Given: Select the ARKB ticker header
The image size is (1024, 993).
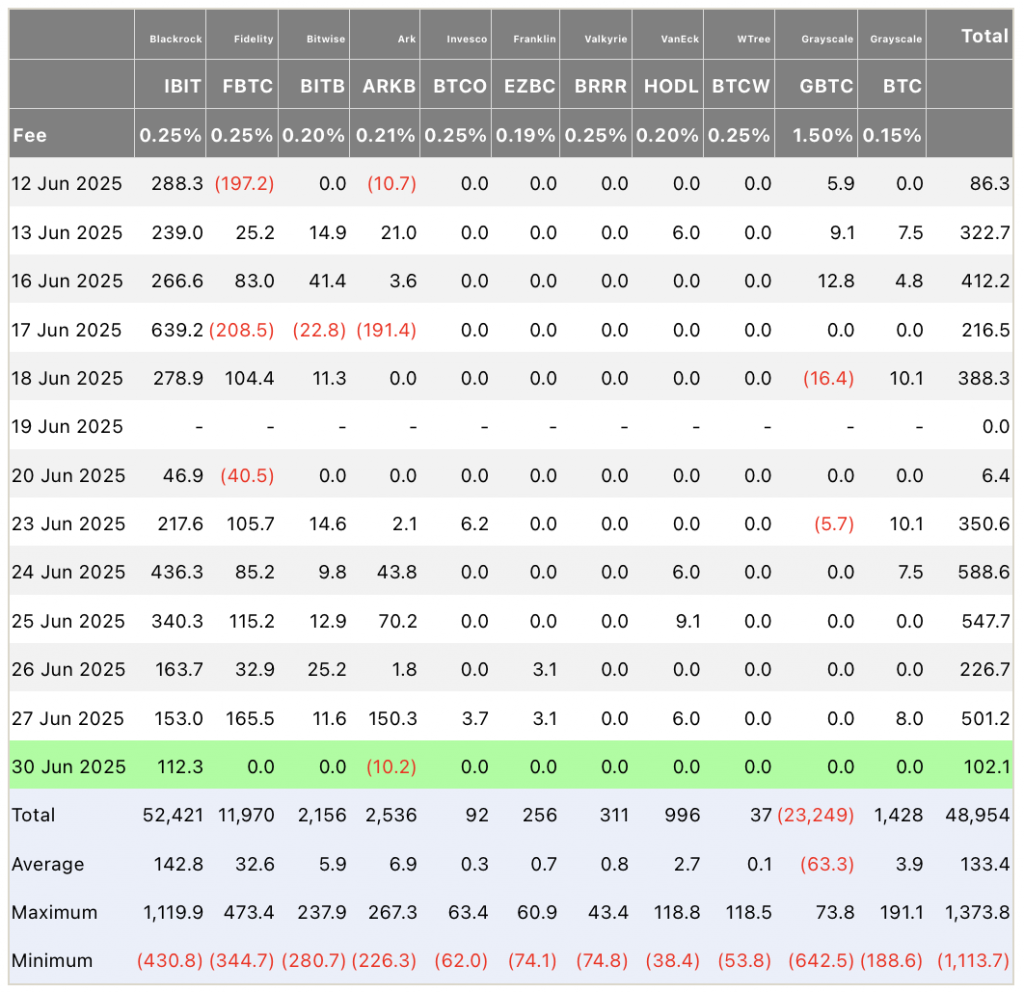Looking at the screenshot, I should (x=389, y=86).
